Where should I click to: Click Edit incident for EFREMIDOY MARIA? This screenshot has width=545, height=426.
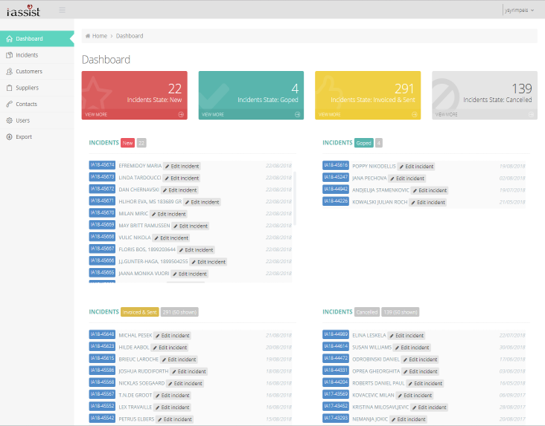click(x=182, y=166)
